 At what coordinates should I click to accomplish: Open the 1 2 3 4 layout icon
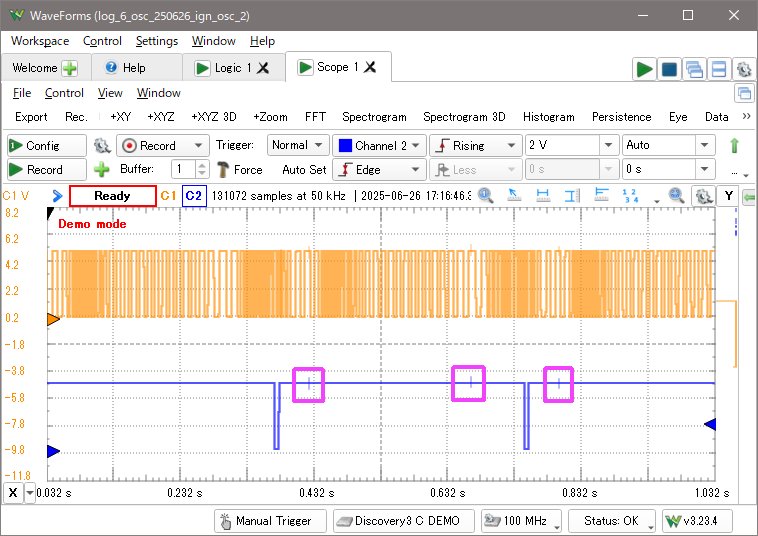630,195
